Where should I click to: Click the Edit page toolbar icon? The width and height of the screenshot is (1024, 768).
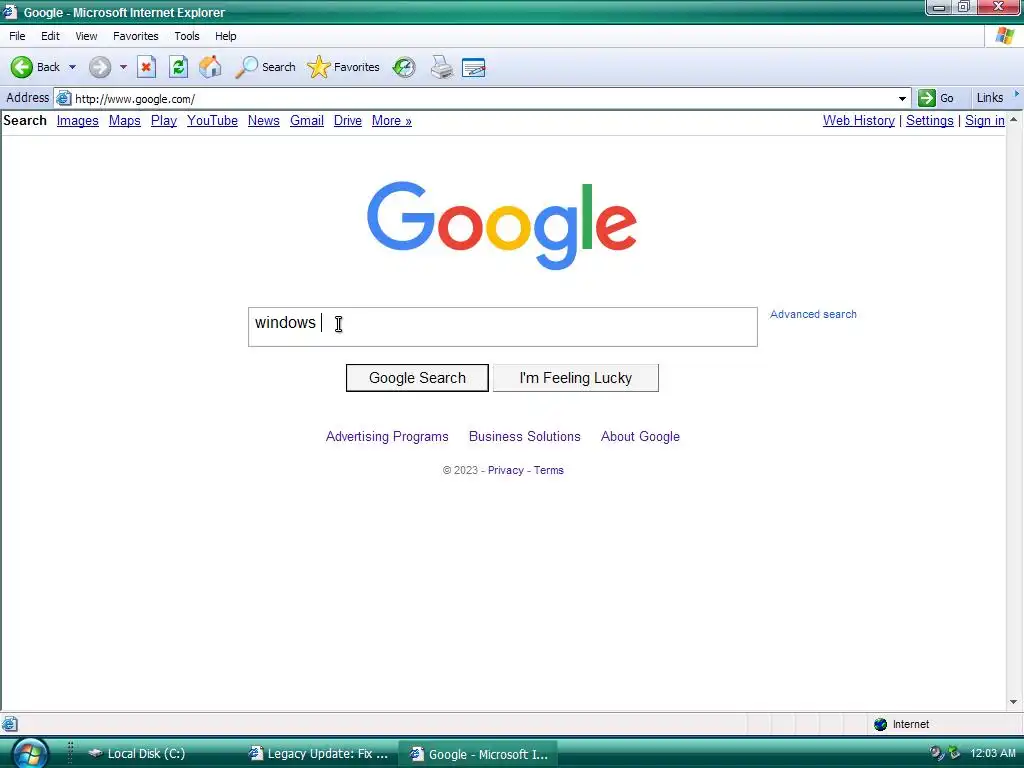point(473,67)
